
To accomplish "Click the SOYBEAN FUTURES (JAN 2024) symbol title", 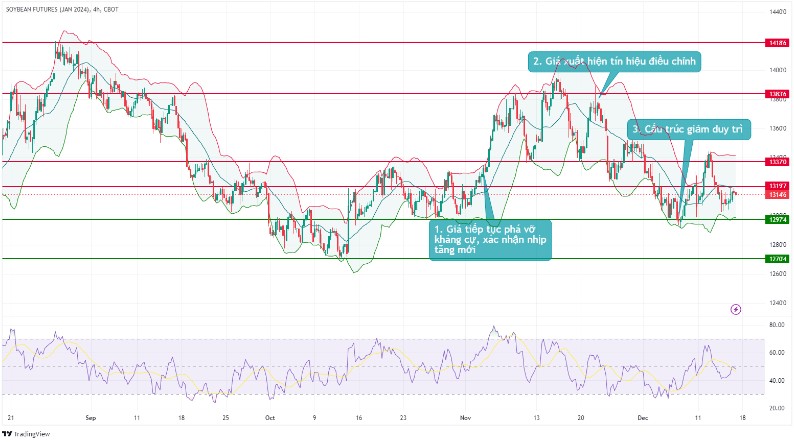I will 47,8.
